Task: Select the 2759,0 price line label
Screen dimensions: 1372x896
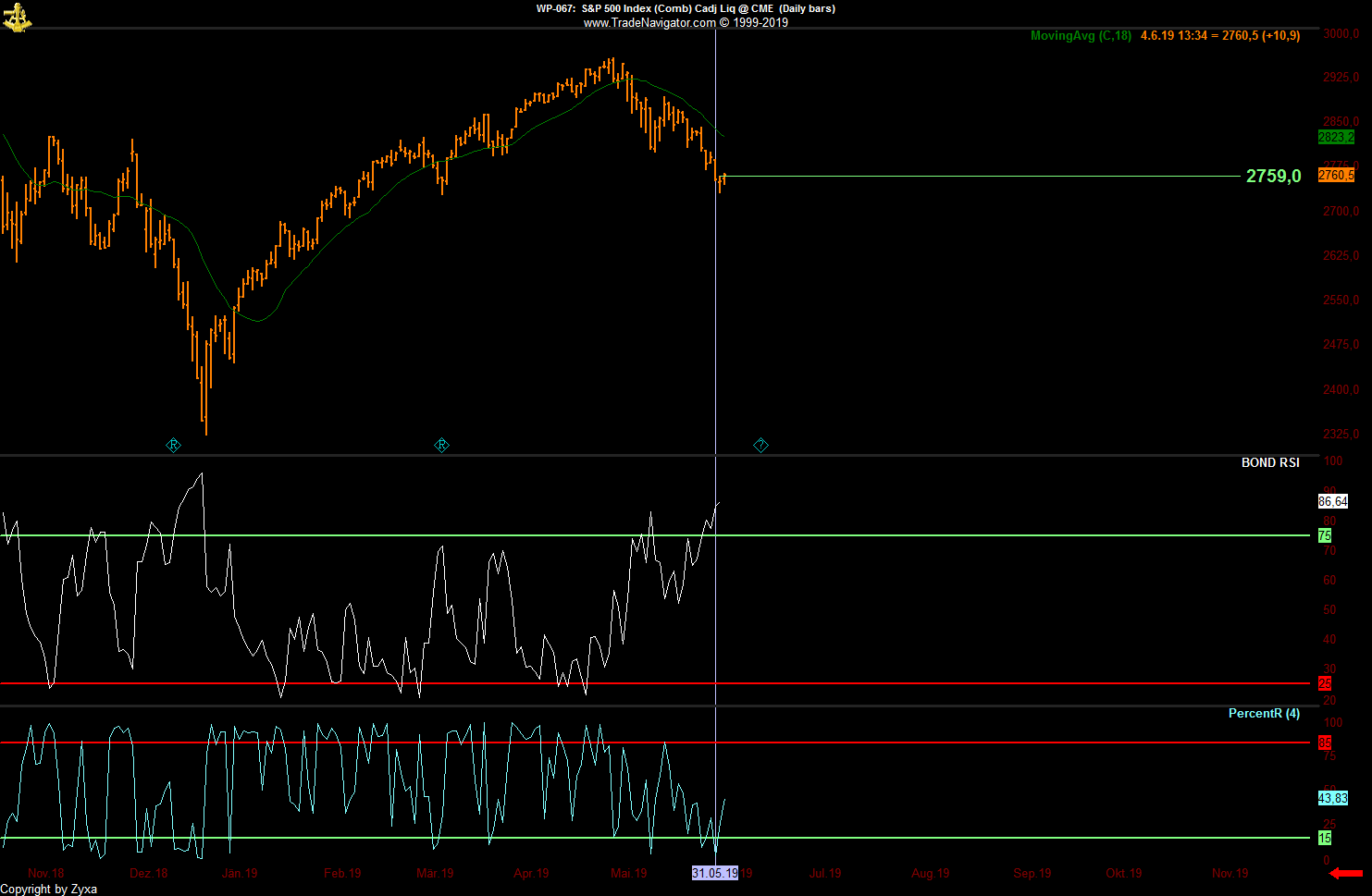Action: (x=1273, y=176)
